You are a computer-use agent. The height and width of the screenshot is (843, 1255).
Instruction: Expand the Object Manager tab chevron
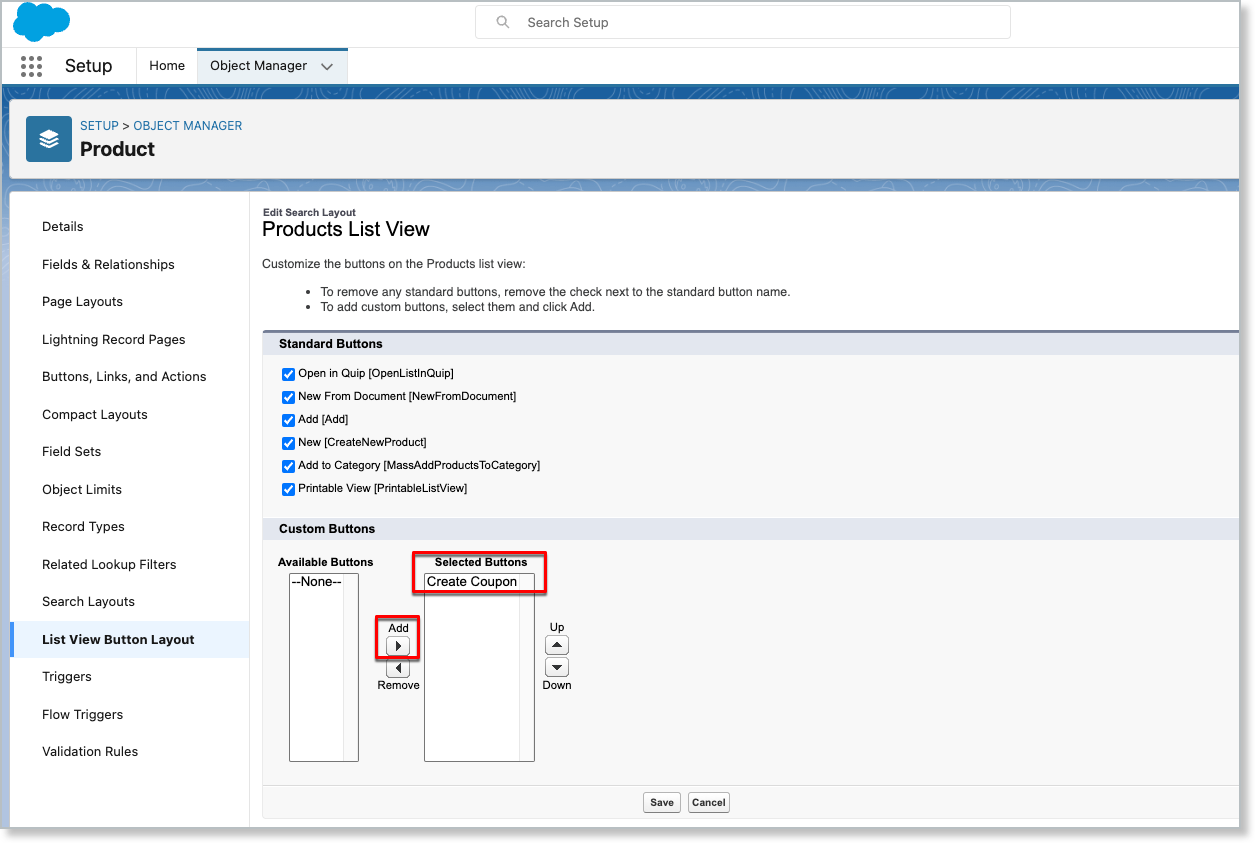pyautogui.click(x=327, y=66)
